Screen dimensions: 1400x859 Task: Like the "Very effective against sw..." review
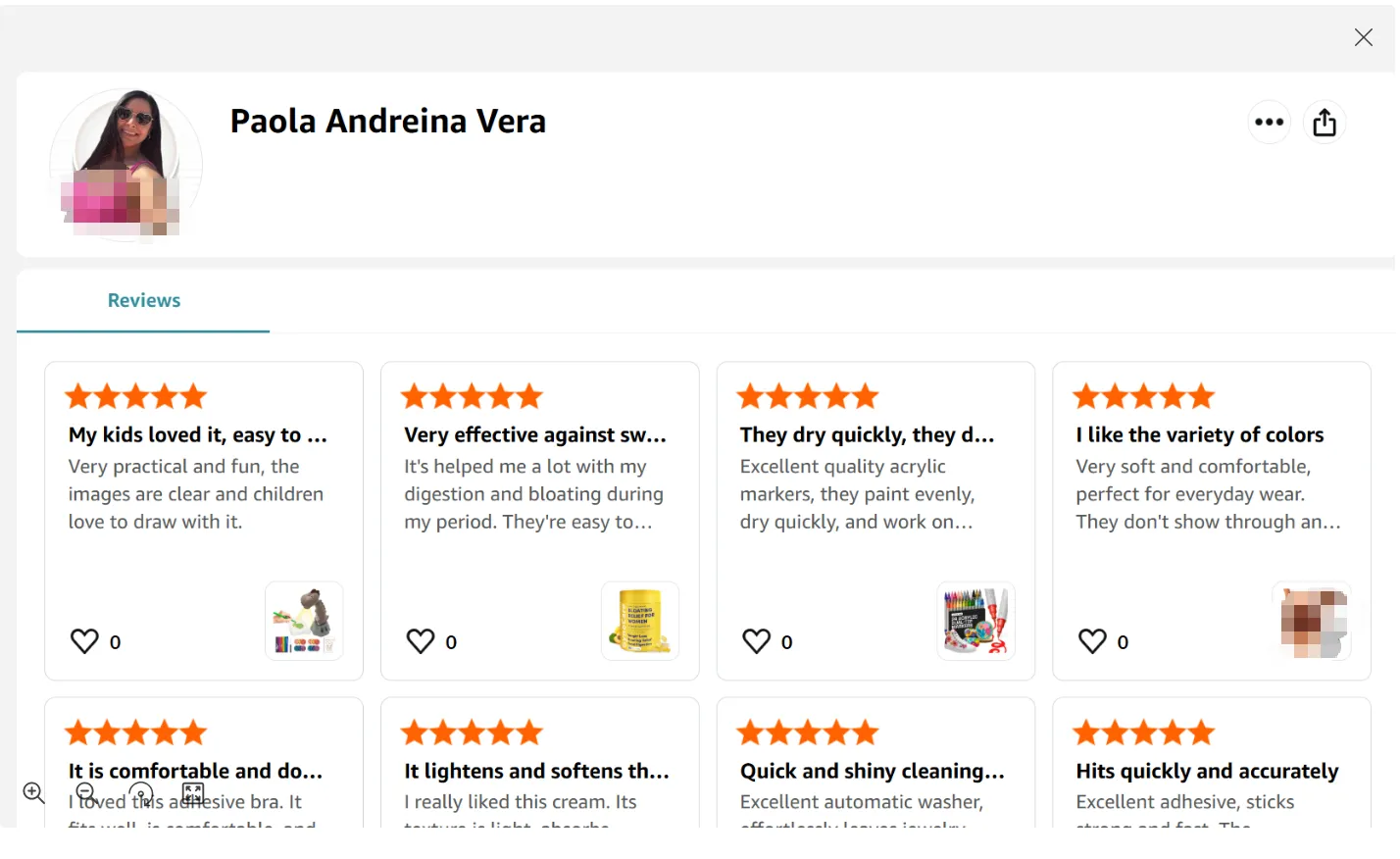tap(421, 641)
